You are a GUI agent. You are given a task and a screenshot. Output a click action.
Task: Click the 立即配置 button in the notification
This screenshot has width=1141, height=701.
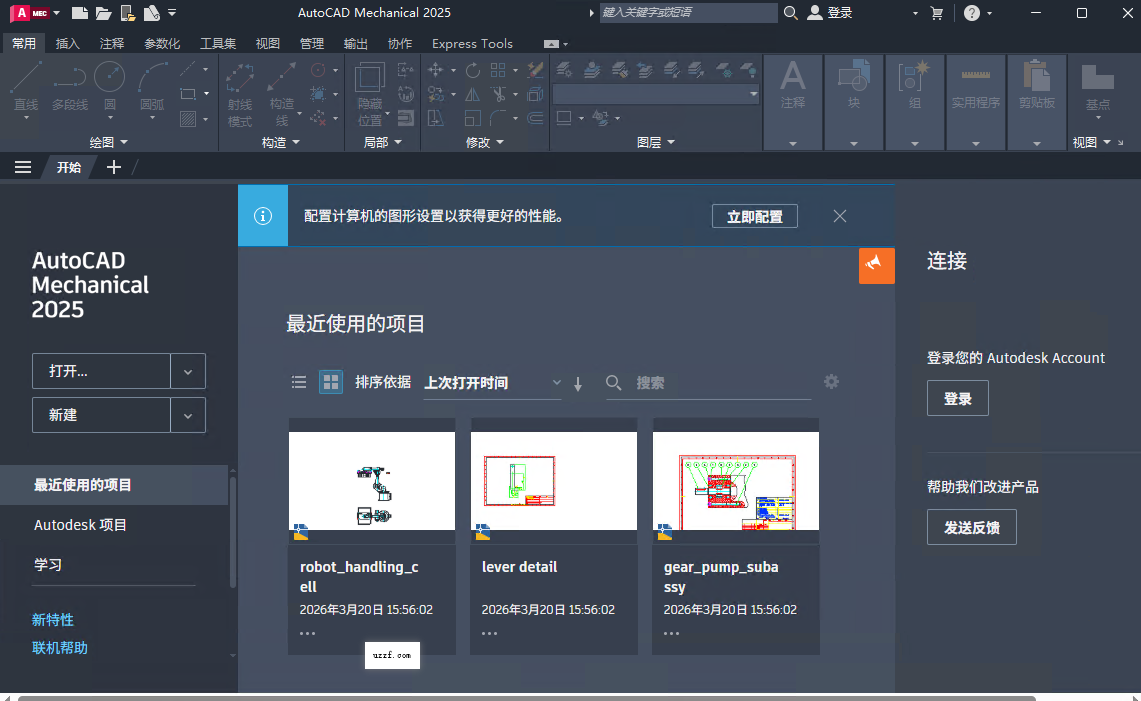click(x=754, y=216)
